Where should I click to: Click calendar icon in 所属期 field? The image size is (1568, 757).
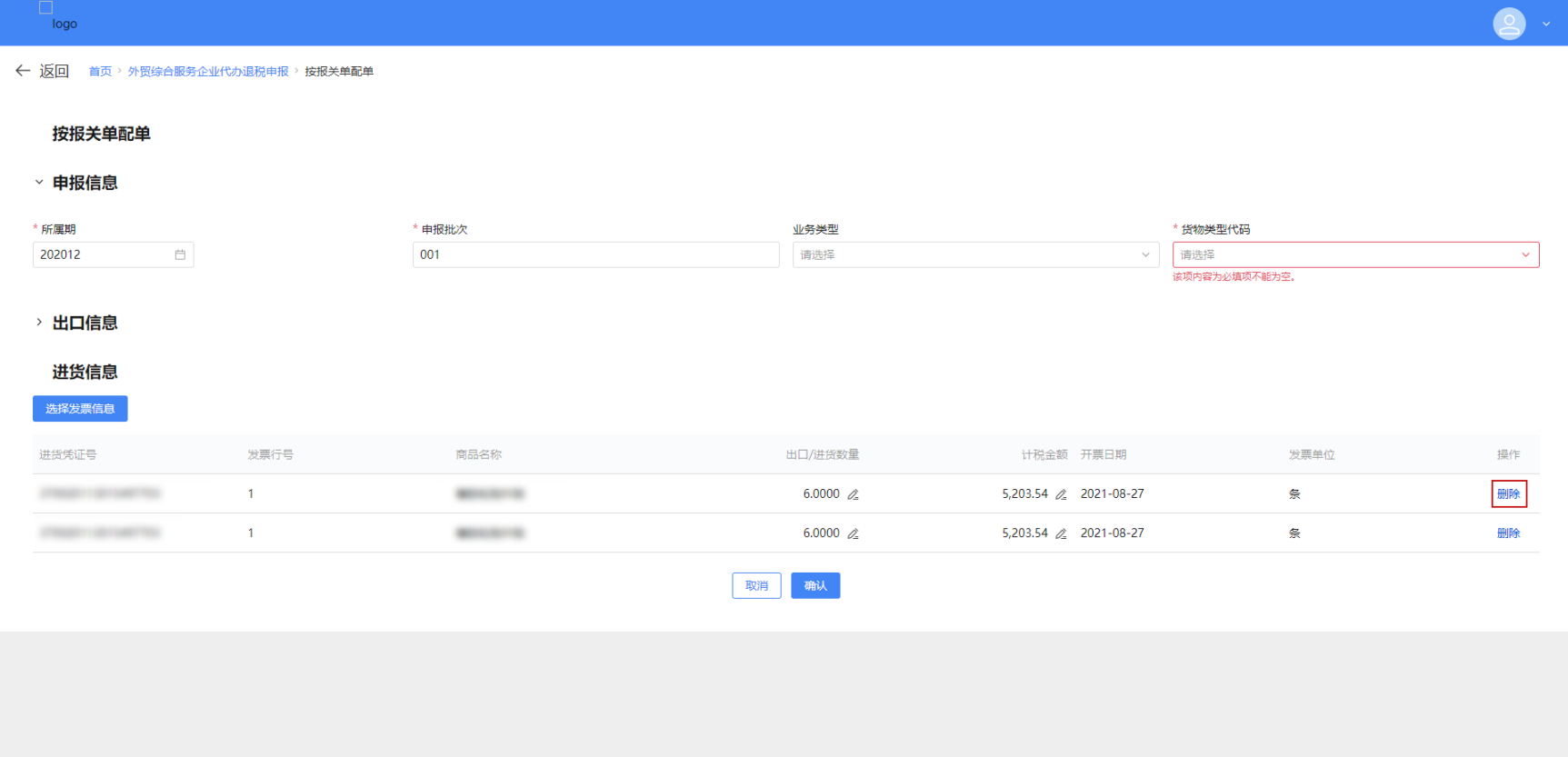click(x=180, y=255)
